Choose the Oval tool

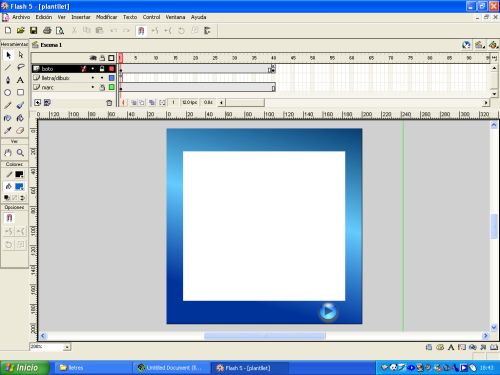pos(8,92)
